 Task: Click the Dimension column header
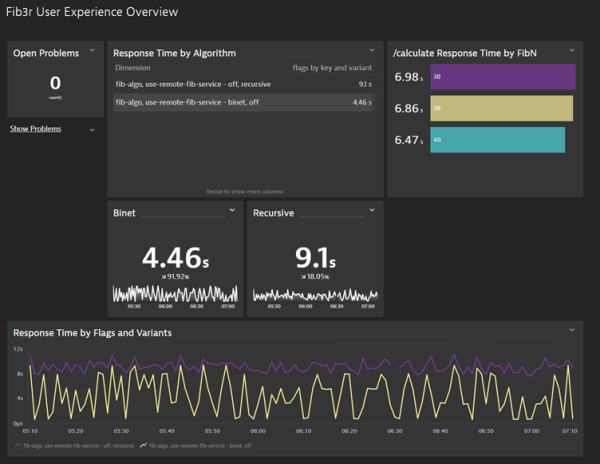click(133, 68)
